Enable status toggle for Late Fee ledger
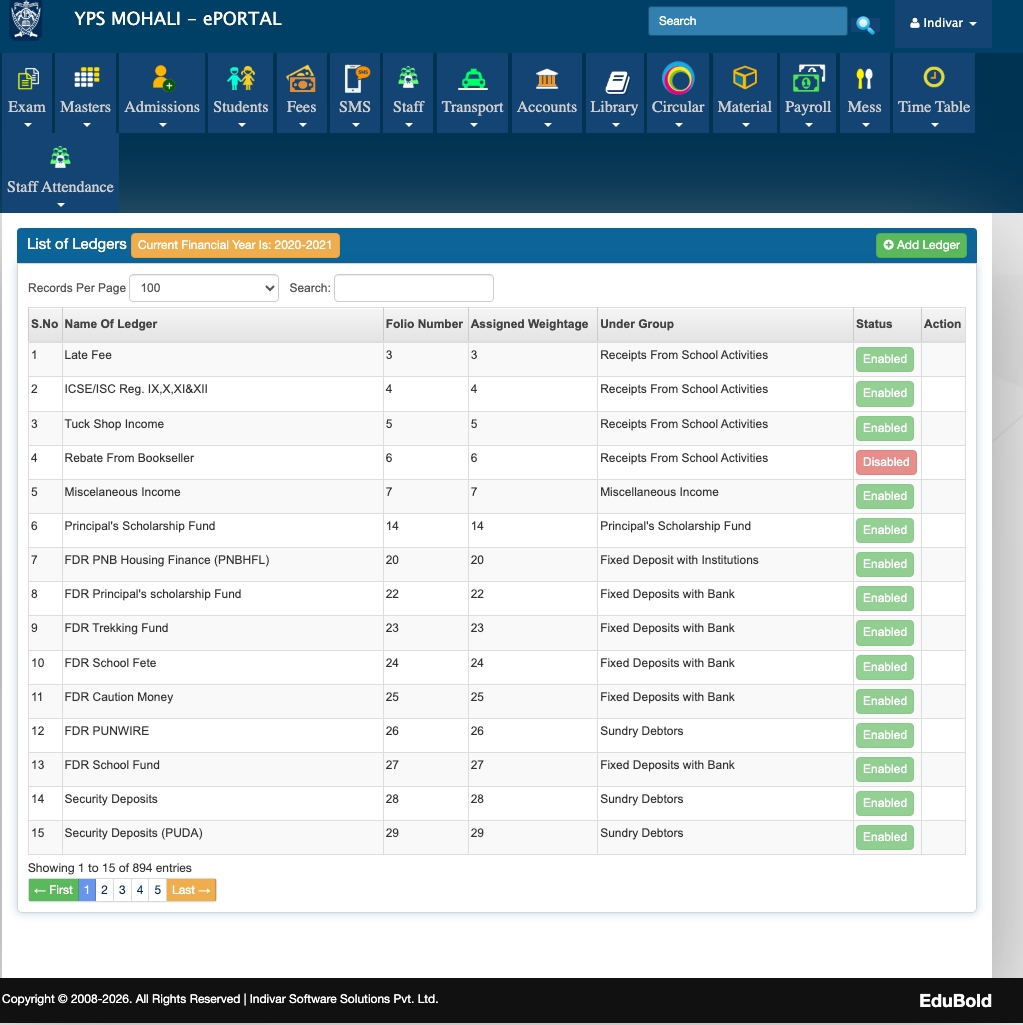The image size is (1023, 1025). 884,359
